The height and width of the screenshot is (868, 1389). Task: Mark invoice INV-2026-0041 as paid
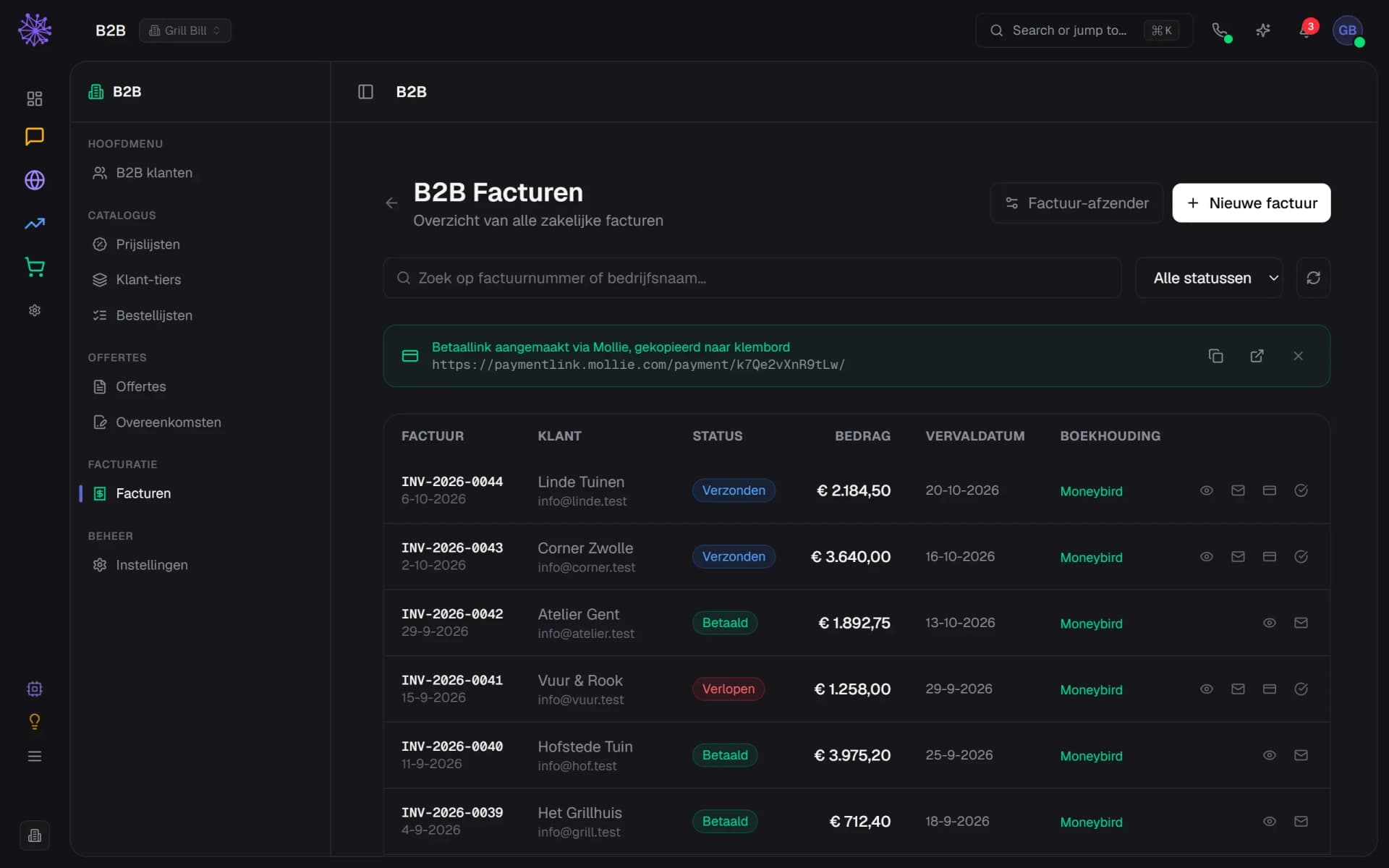(x=1301, y=689)
